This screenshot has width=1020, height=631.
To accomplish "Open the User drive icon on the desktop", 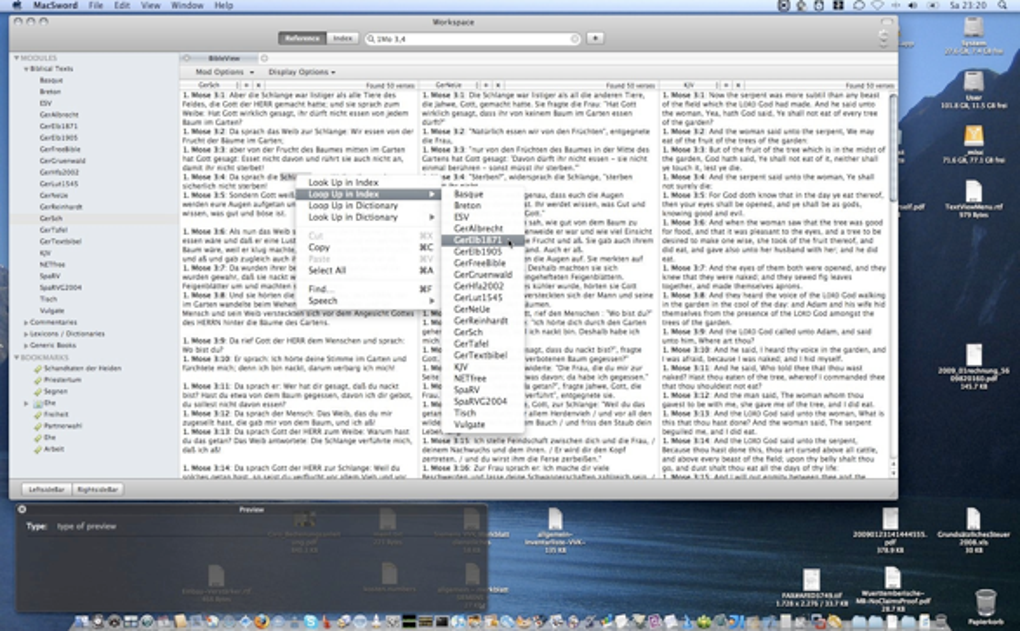I will pyautogui.click(x=974, y=82).
